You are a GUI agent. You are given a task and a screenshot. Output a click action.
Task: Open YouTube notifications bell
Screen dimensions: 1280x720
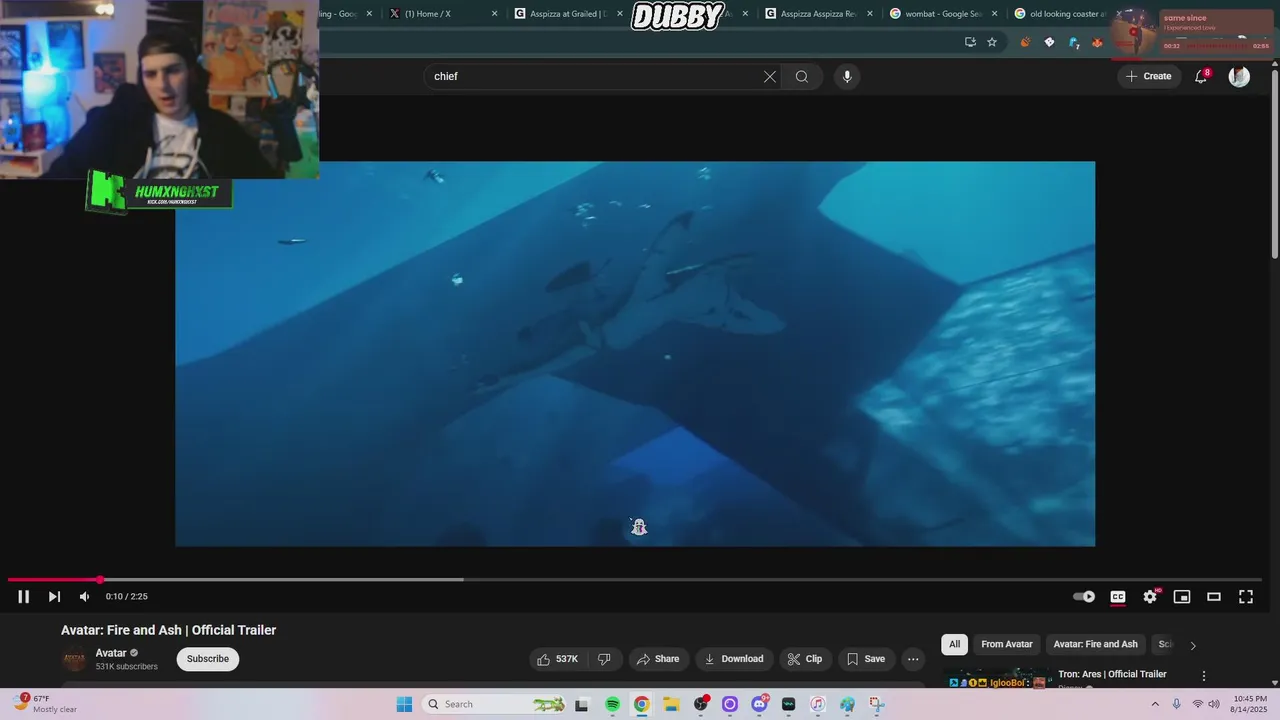pos(1201,77)
